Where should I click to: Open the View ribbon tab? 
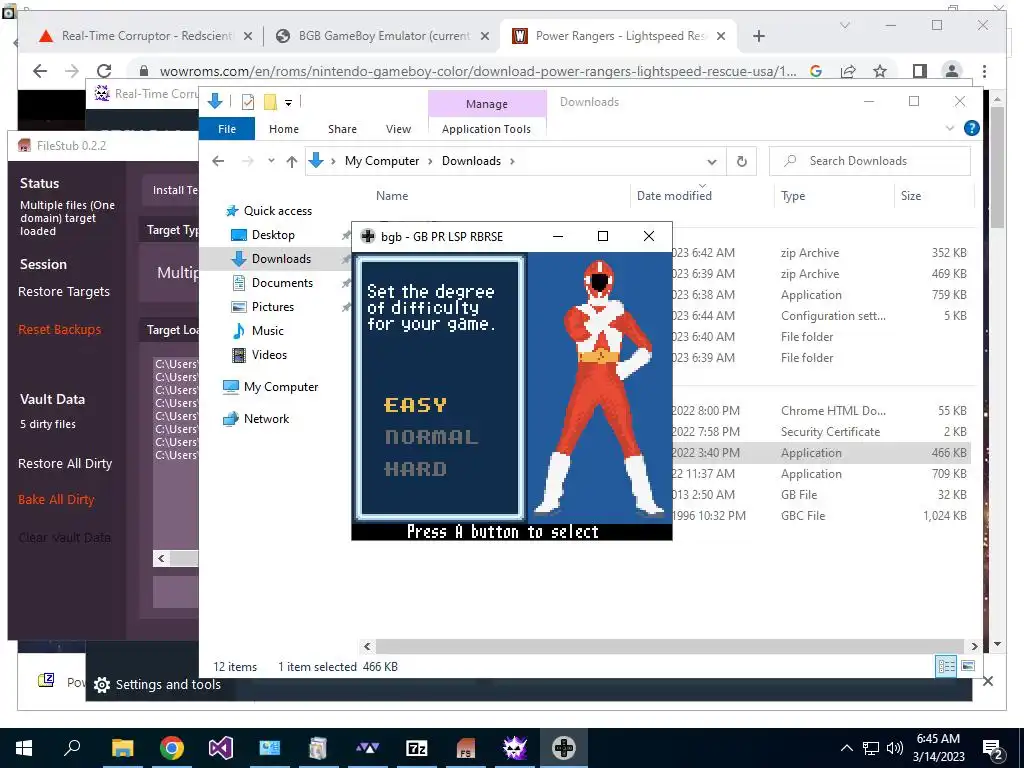(x=398, y=129)
